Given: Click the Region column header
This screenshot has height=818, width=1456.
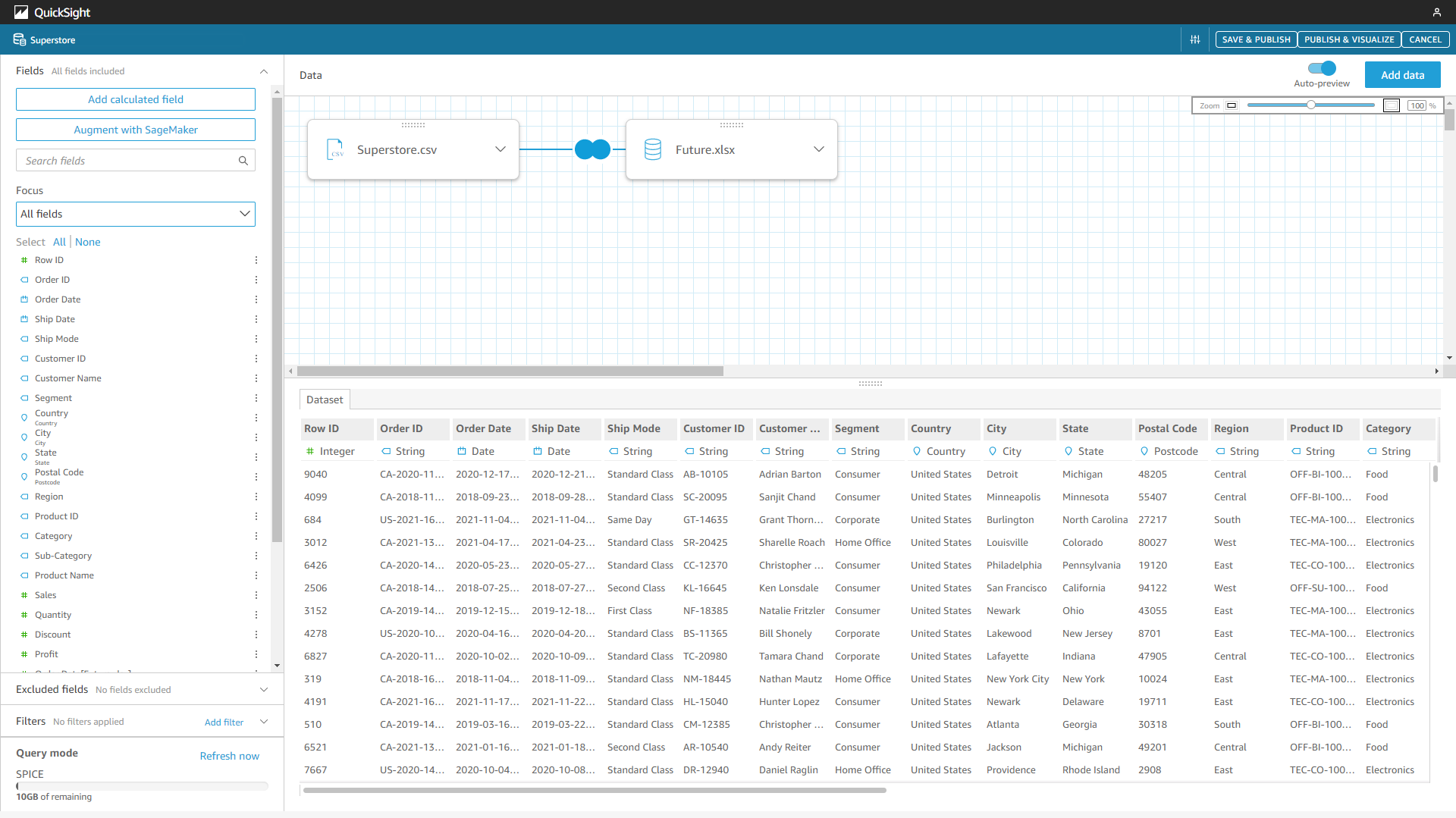Looking at the screenshot, I should tap(1247, 428).
